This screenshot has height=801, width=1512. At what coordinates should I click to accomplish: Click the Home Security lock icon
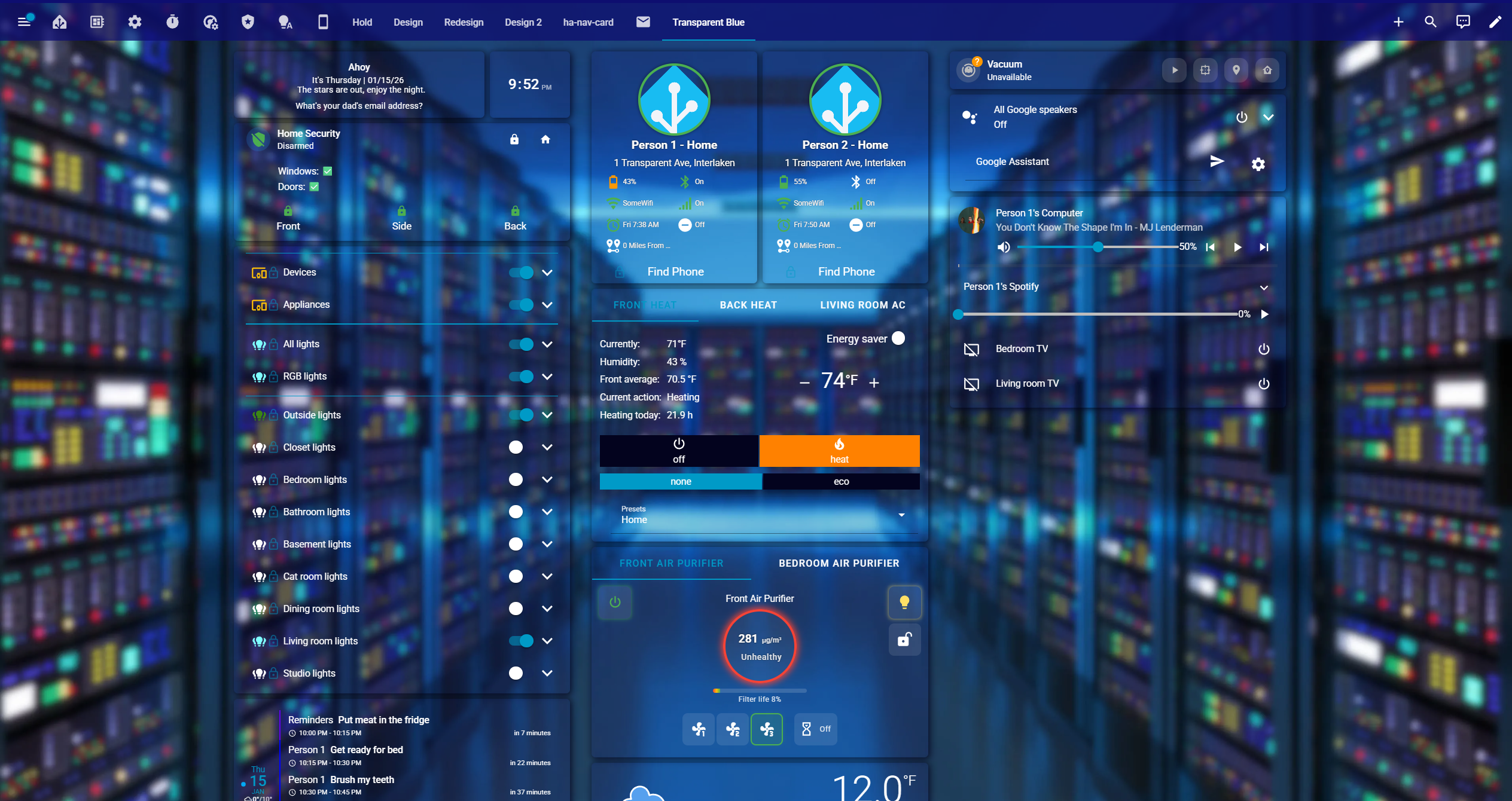click(x=514, y=139)
